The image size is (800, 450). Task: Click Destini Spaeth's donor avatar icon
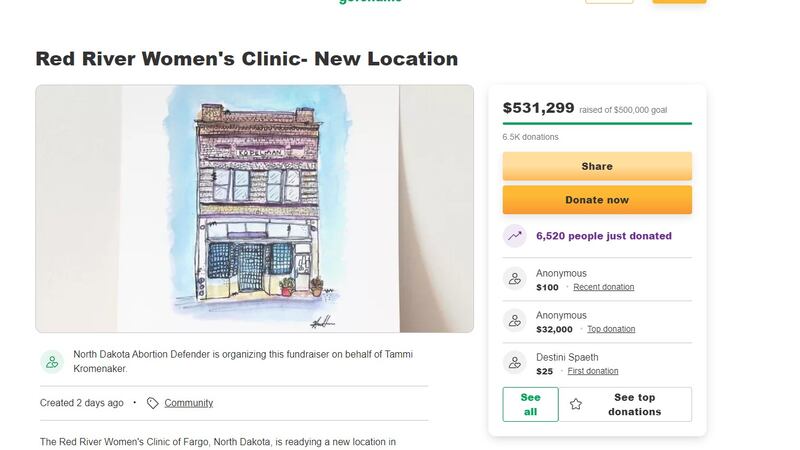click(x=515, y=363)
